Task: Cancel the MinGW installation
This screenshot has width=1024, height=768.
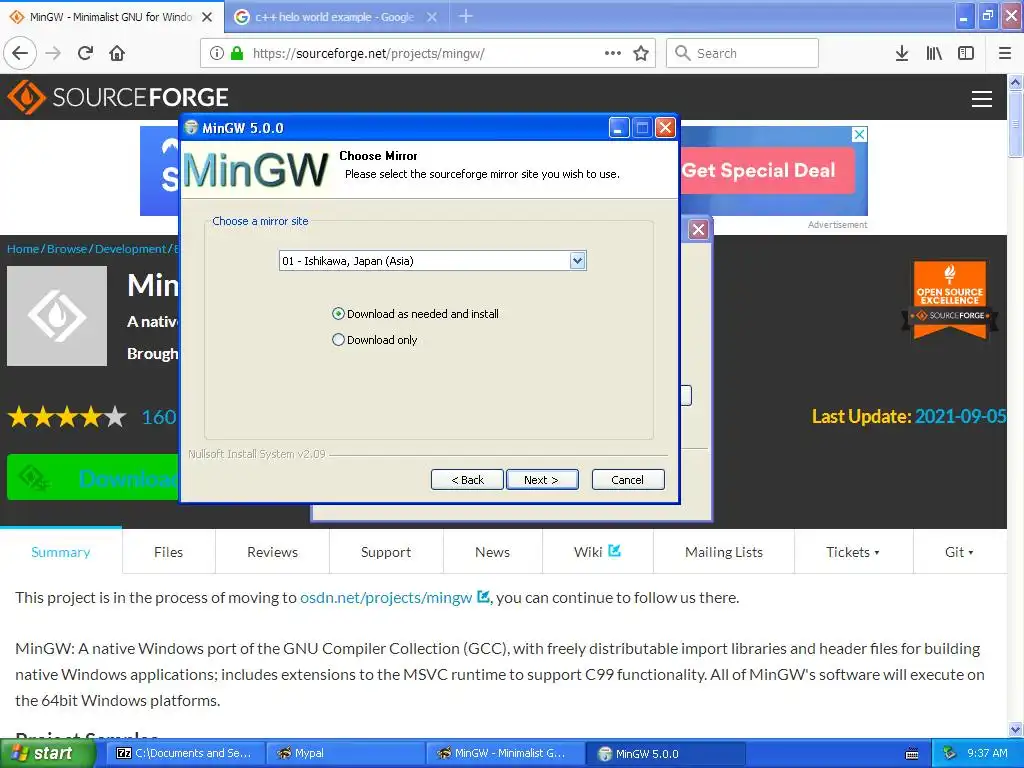Action: (628, 480)
